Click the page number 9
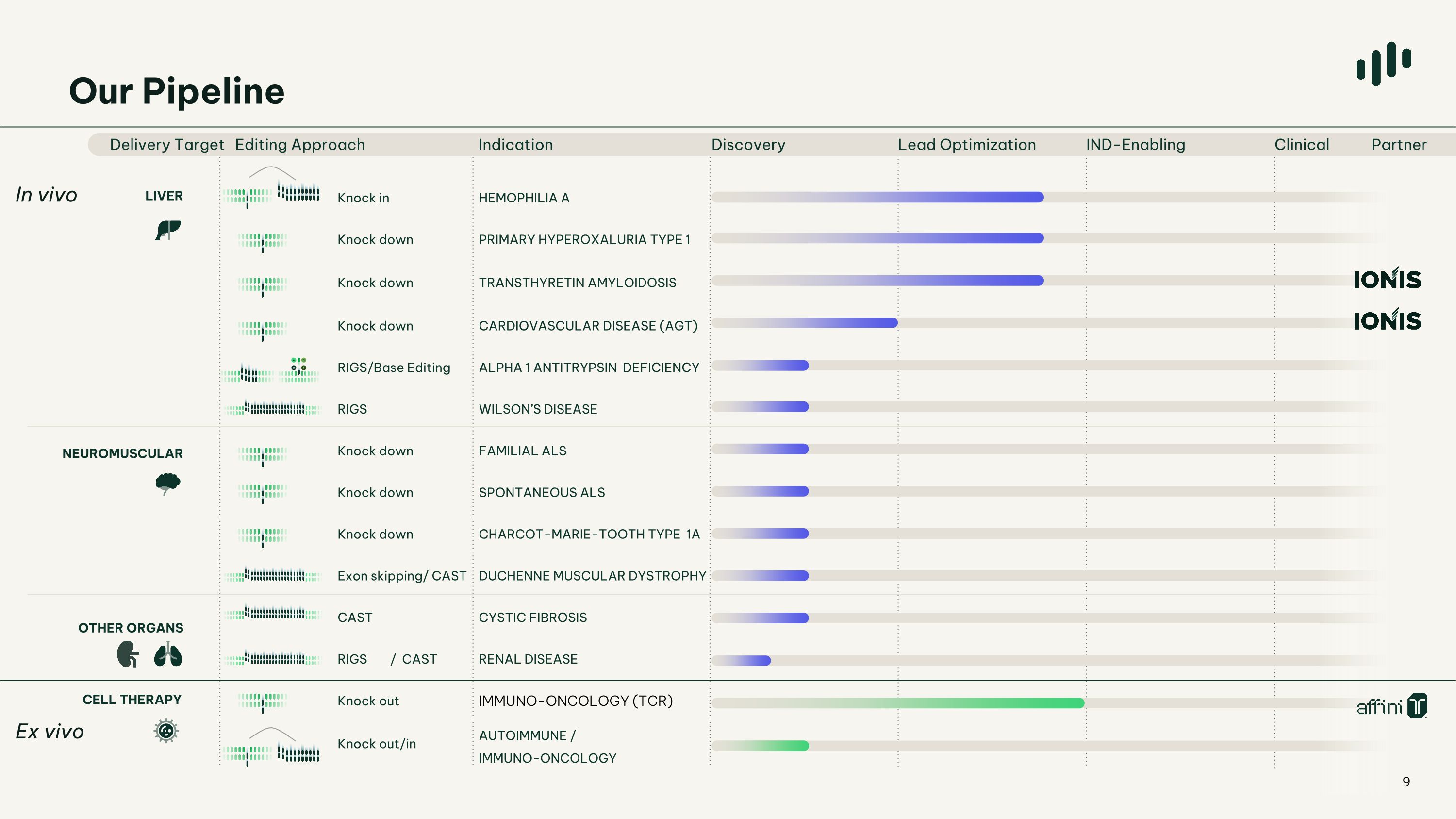This screenshot has height=819, width=1456. 1406,782
